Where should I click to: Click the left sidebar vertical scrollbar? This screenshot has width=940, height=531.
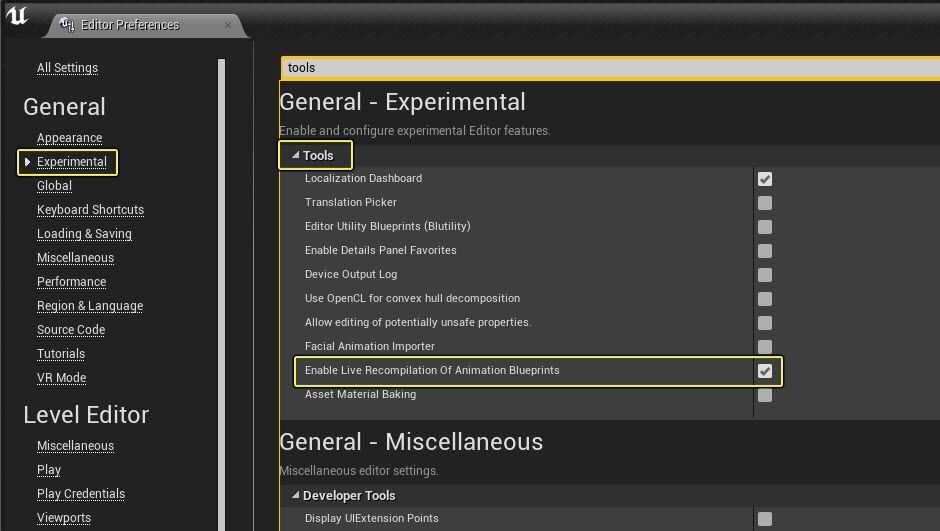222,290
